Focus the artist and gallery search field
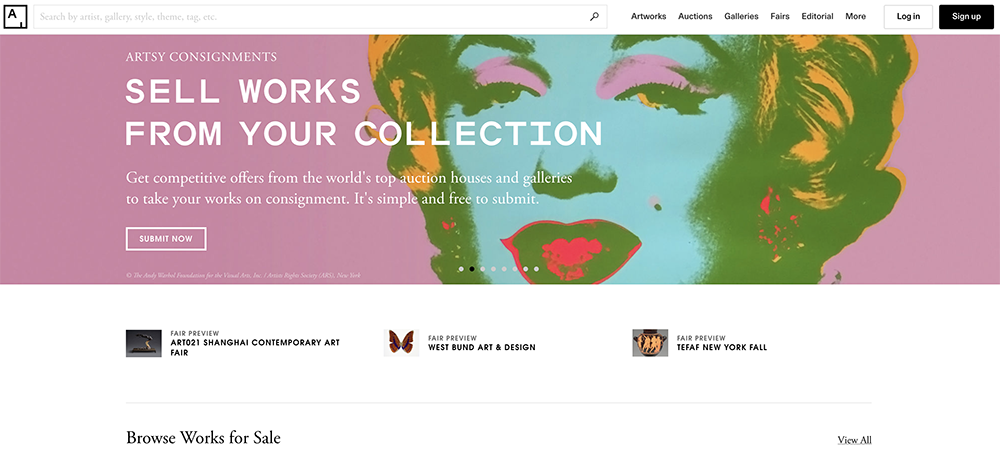This screenshot has width=1000, height=464. [x=320, y=17]
